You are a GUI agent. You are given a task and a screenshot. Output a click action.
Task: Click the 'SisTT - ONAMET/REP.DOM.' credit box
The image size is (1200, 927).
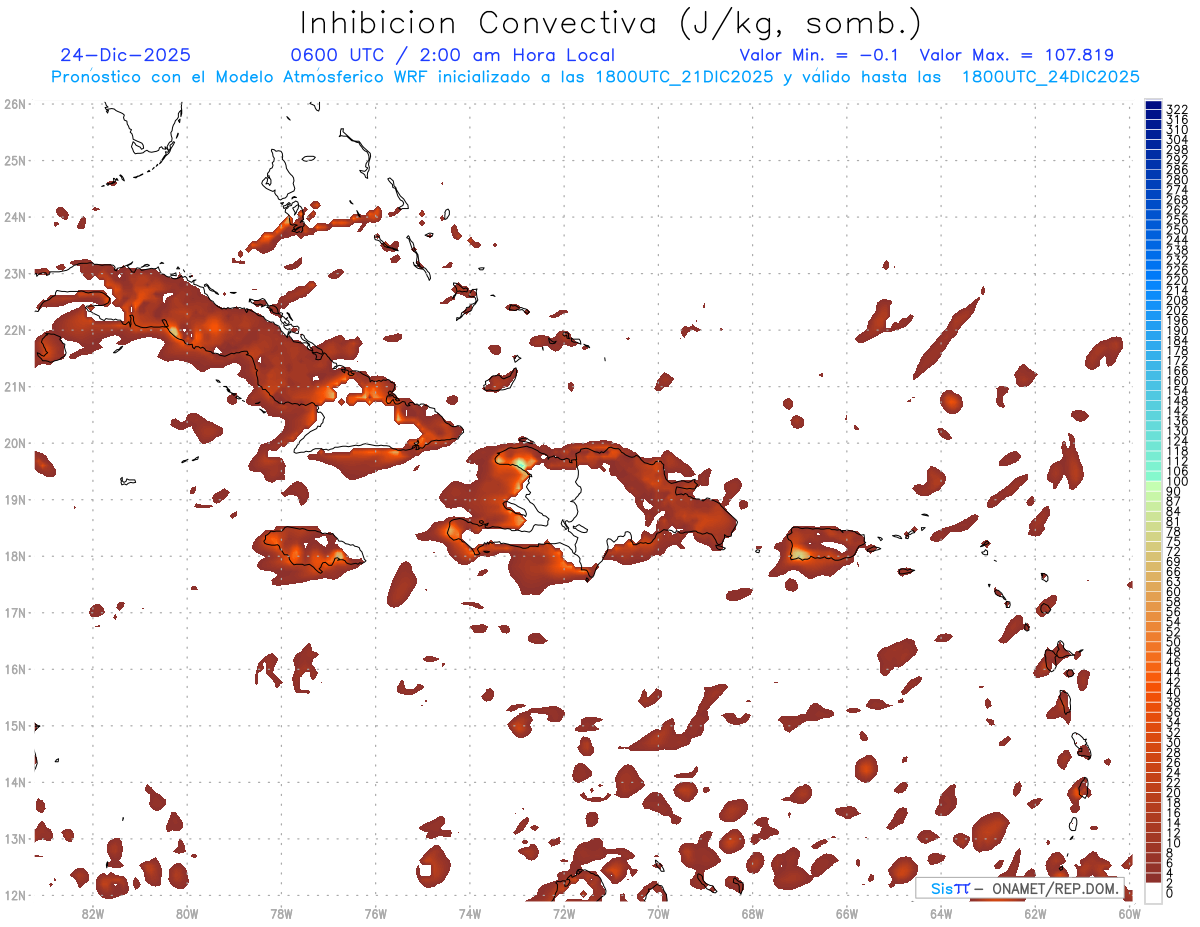click(1019, 888)
